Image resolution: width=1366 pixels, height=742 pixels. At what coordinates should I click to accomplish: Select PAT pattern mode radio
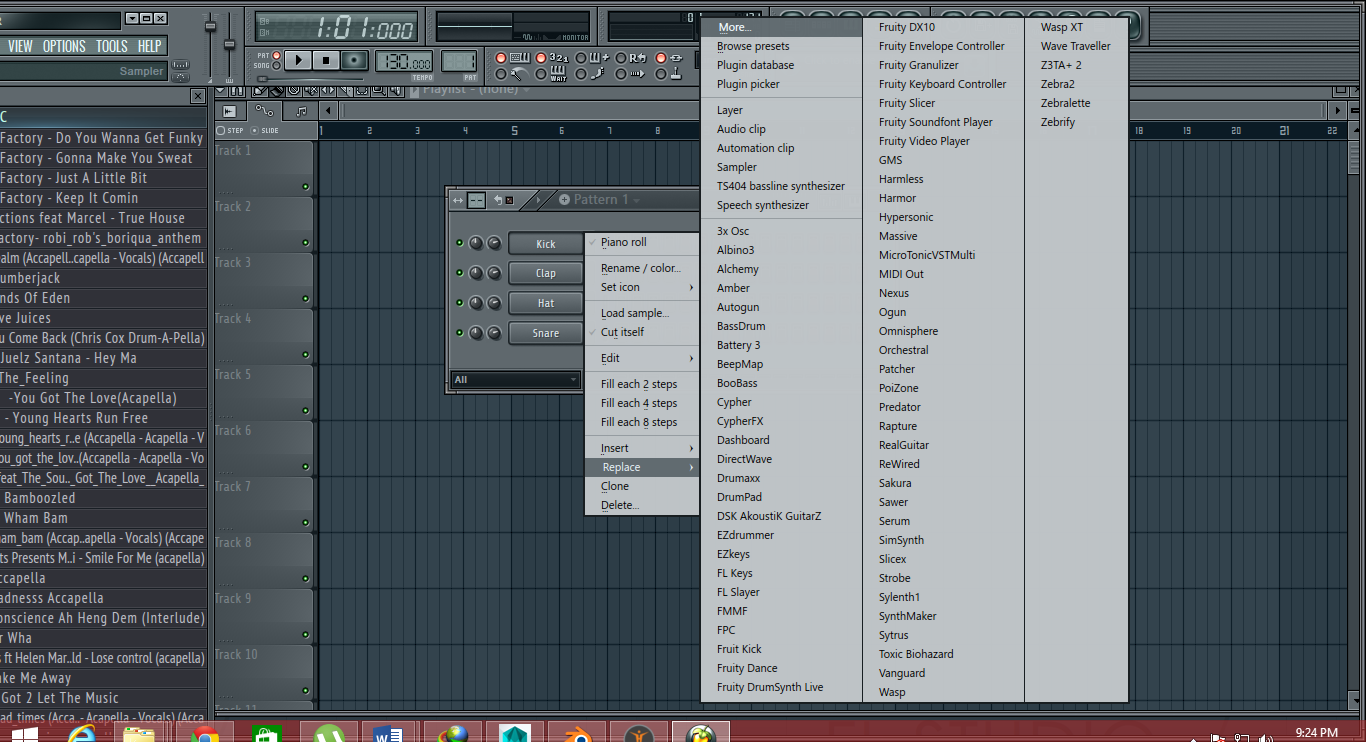[276, 55]
